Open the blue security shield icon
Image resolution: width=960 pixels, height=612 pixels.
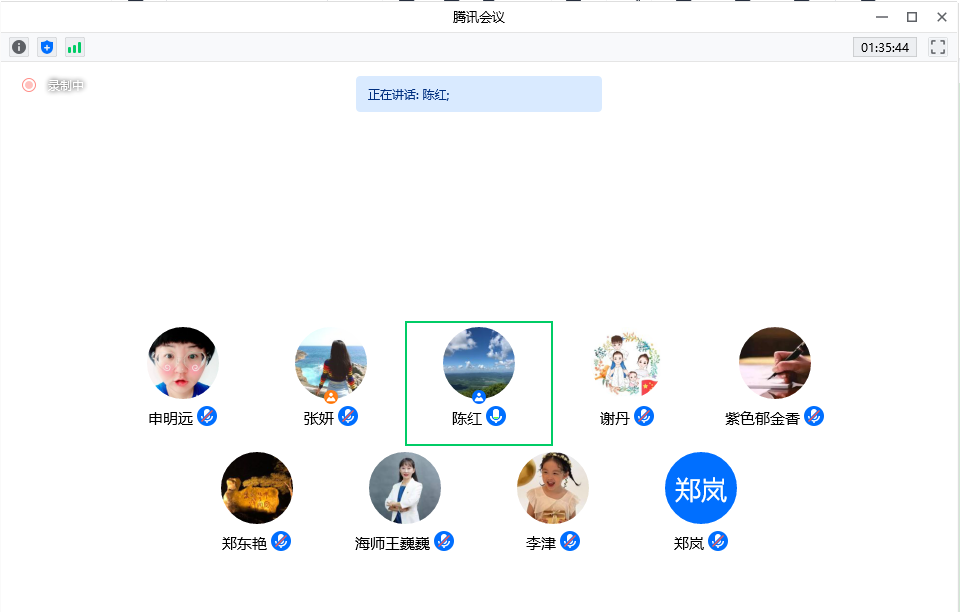47,47
